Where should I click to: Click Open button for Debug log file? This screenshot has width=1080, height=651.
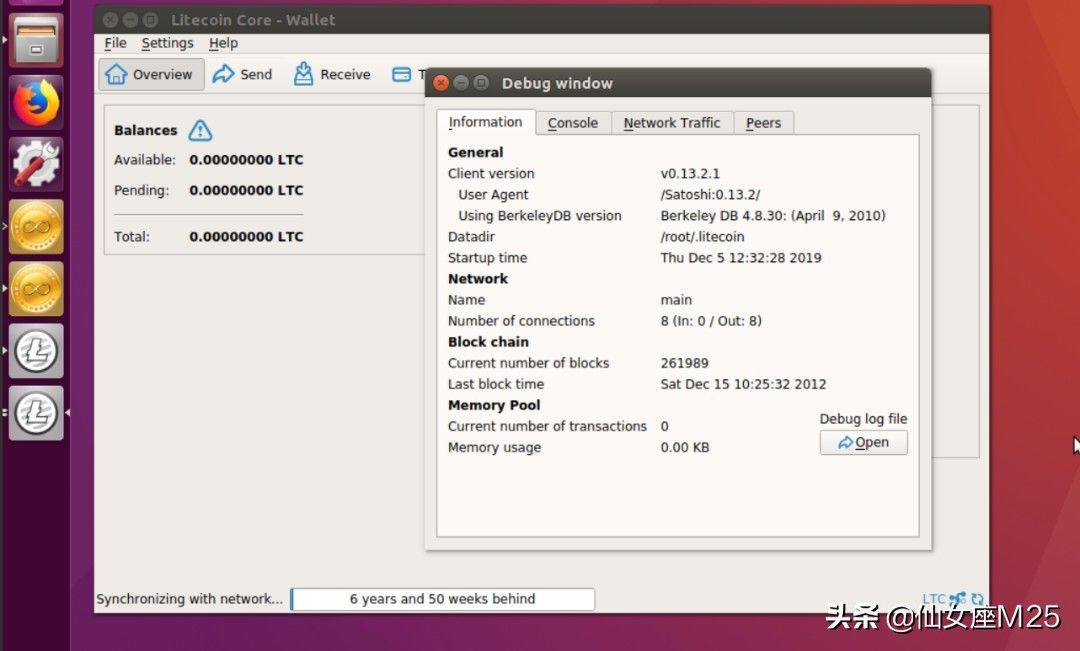[863, 443]
